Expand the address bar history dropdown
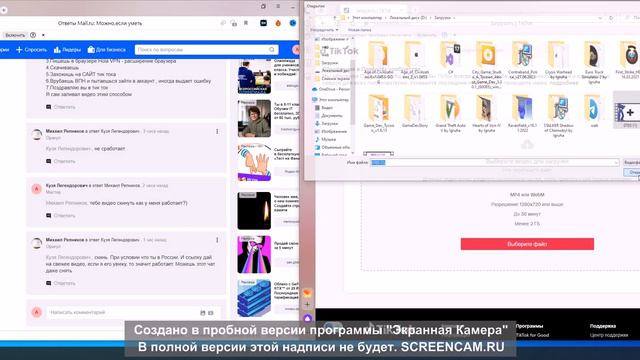 (600, 18)
